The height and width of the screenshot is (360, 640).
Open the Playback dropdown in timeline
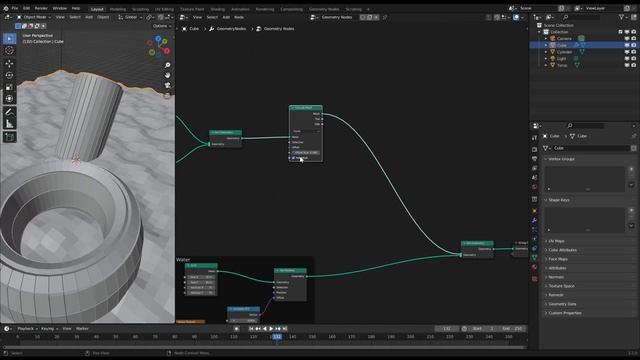(x=27, y=329)
